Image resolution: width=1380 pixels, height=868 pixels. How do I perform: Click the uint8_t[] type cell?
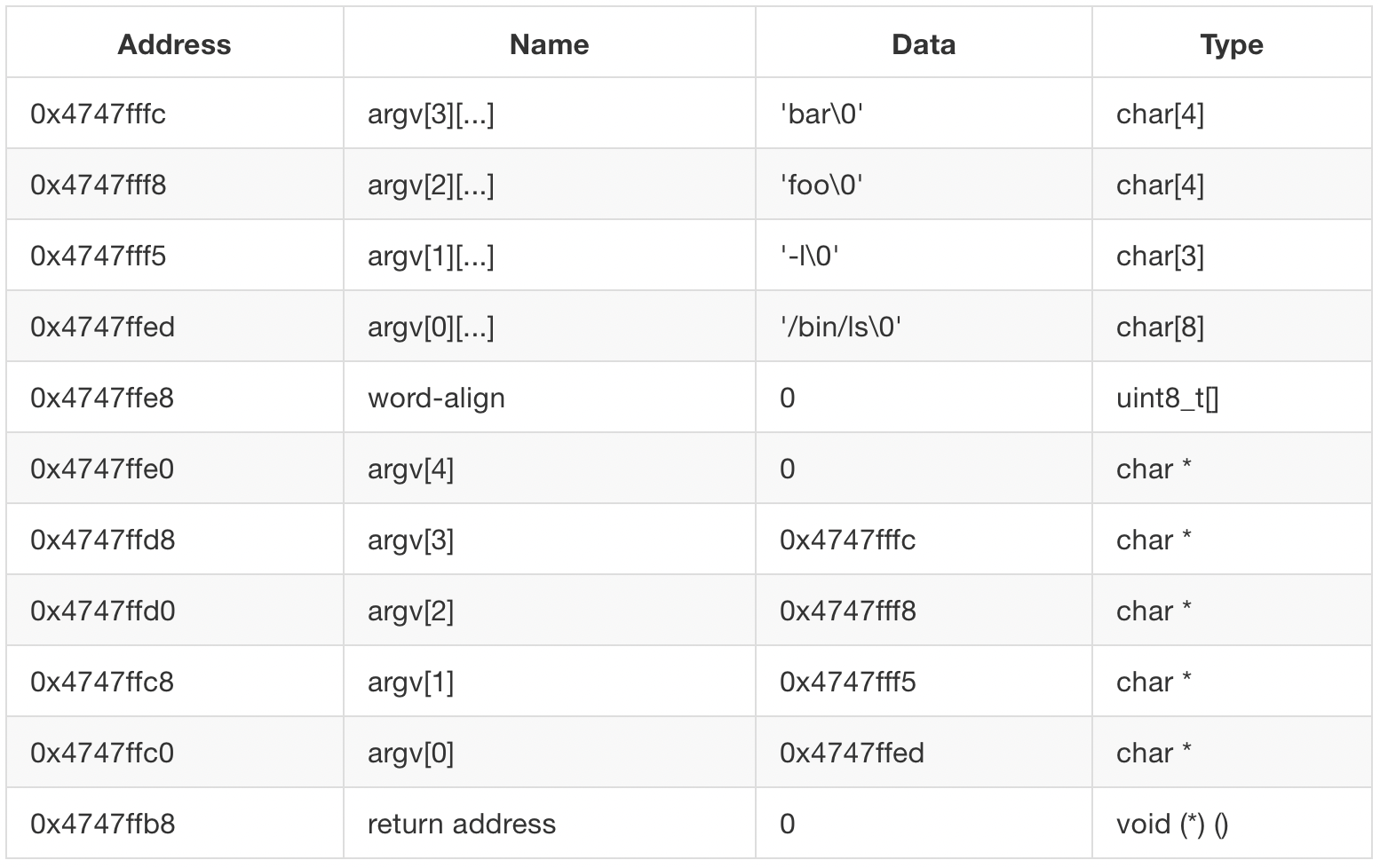click(x=1167, y=398)
